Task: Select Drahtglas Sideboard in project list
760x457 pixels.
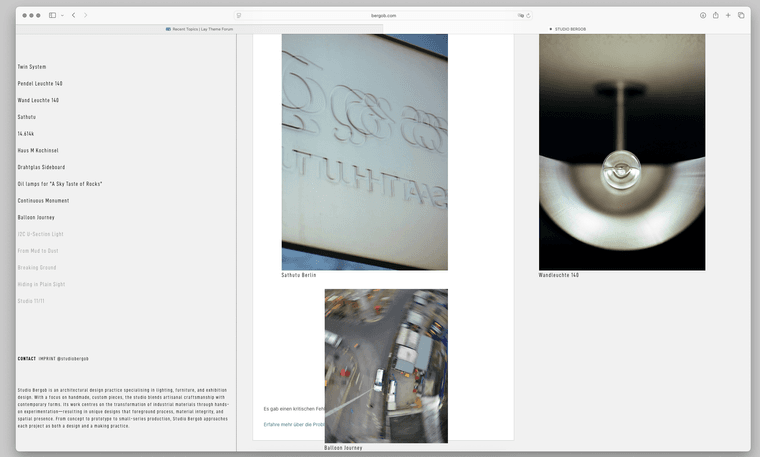Action: pyautogui.click(x=41, y=167)
